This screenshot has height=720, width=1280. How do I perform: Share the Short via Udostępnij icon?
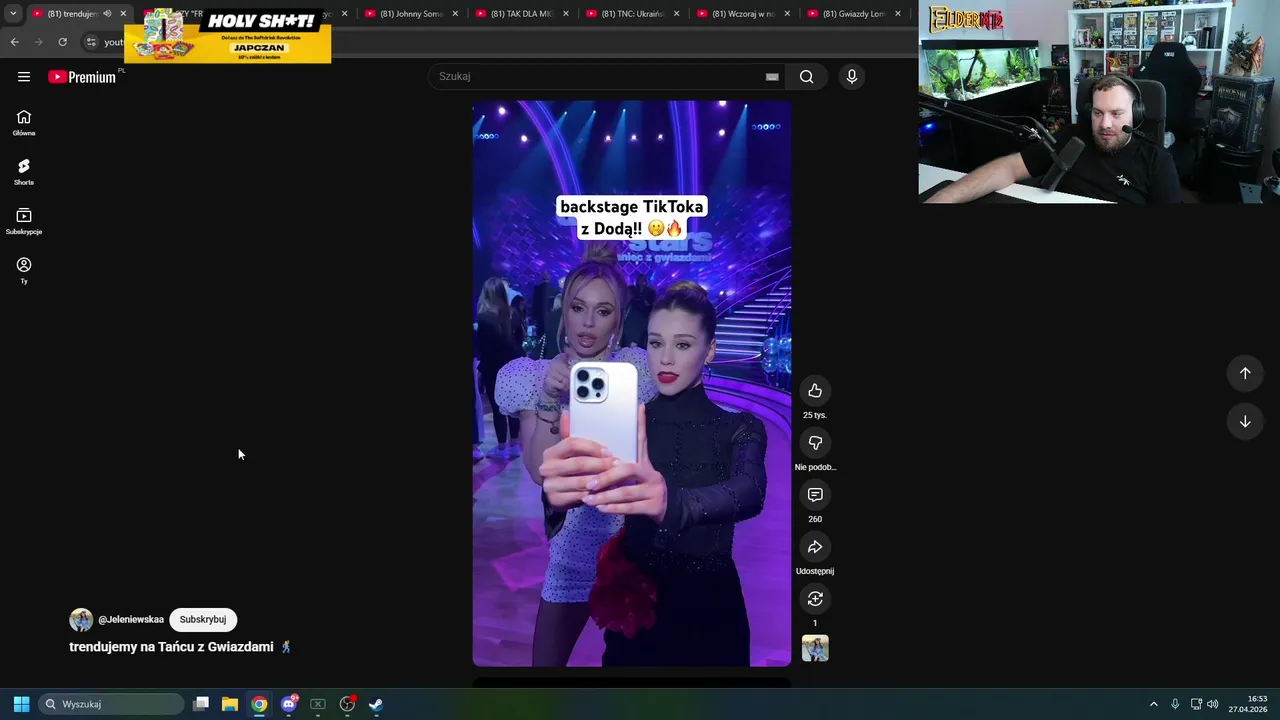click(x=815, y=547)
